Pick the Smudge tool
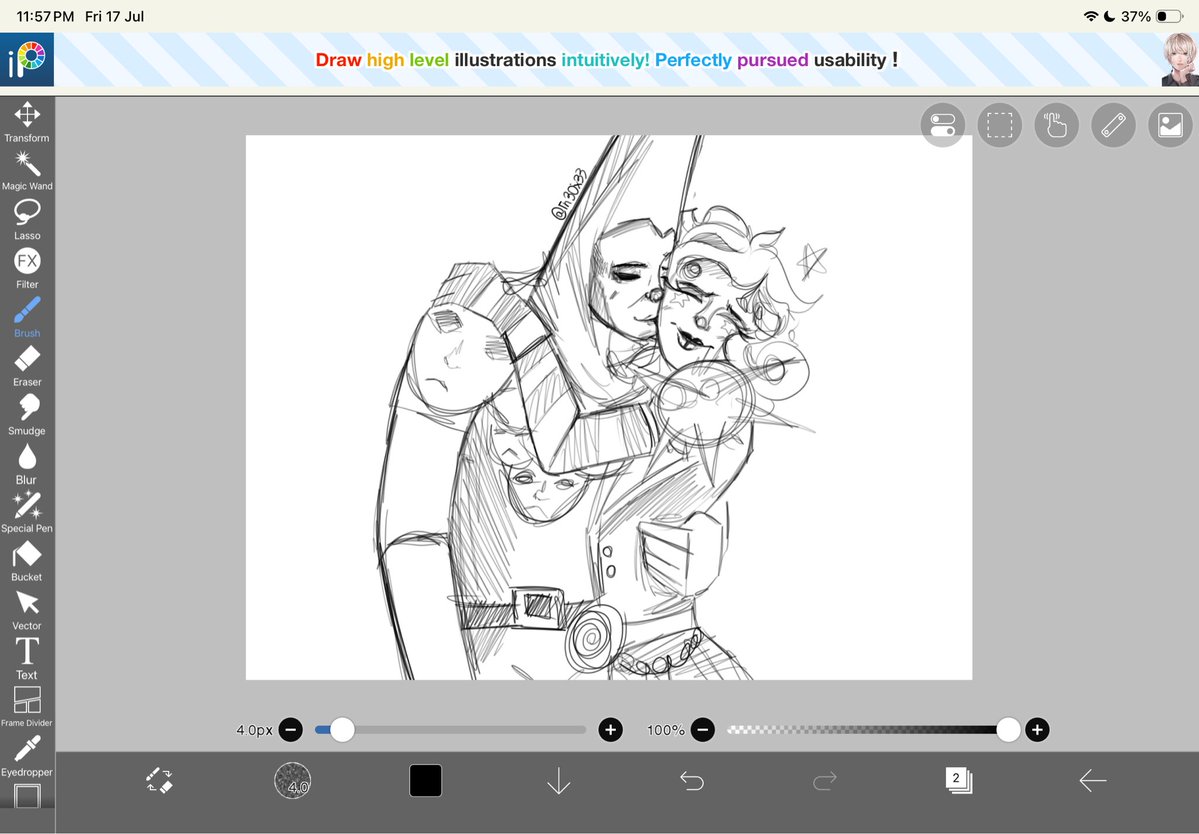Image resolution: width=1199 pixels, height=834 pixels. pyautogui.click(x=27, y=415)
